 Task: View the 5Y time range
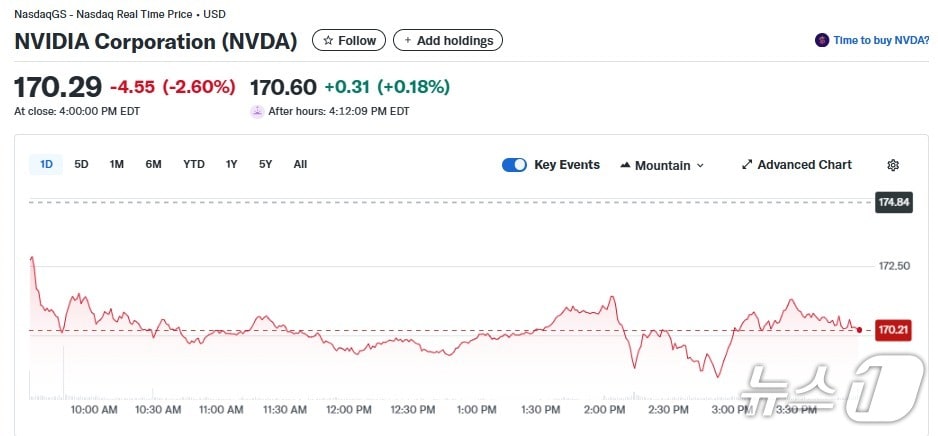coord(266,164)
